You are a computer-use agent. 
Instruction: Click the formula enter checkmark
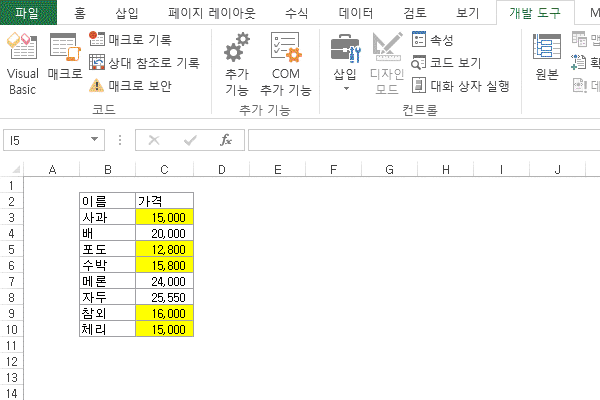190,140
